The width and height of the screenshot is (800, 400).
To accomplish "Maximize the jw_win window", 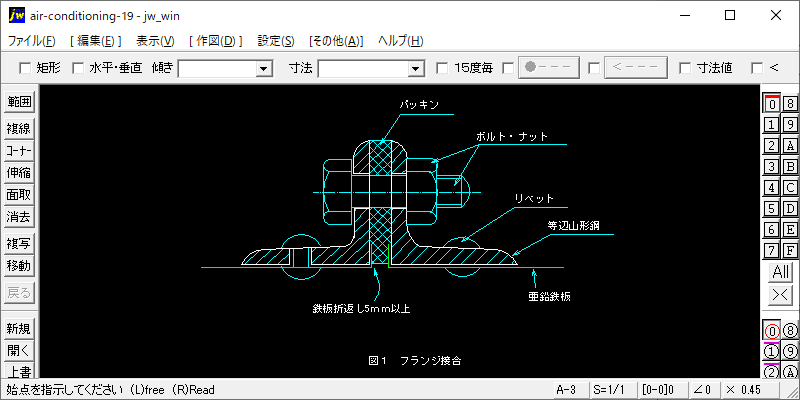I will point(730,16).
